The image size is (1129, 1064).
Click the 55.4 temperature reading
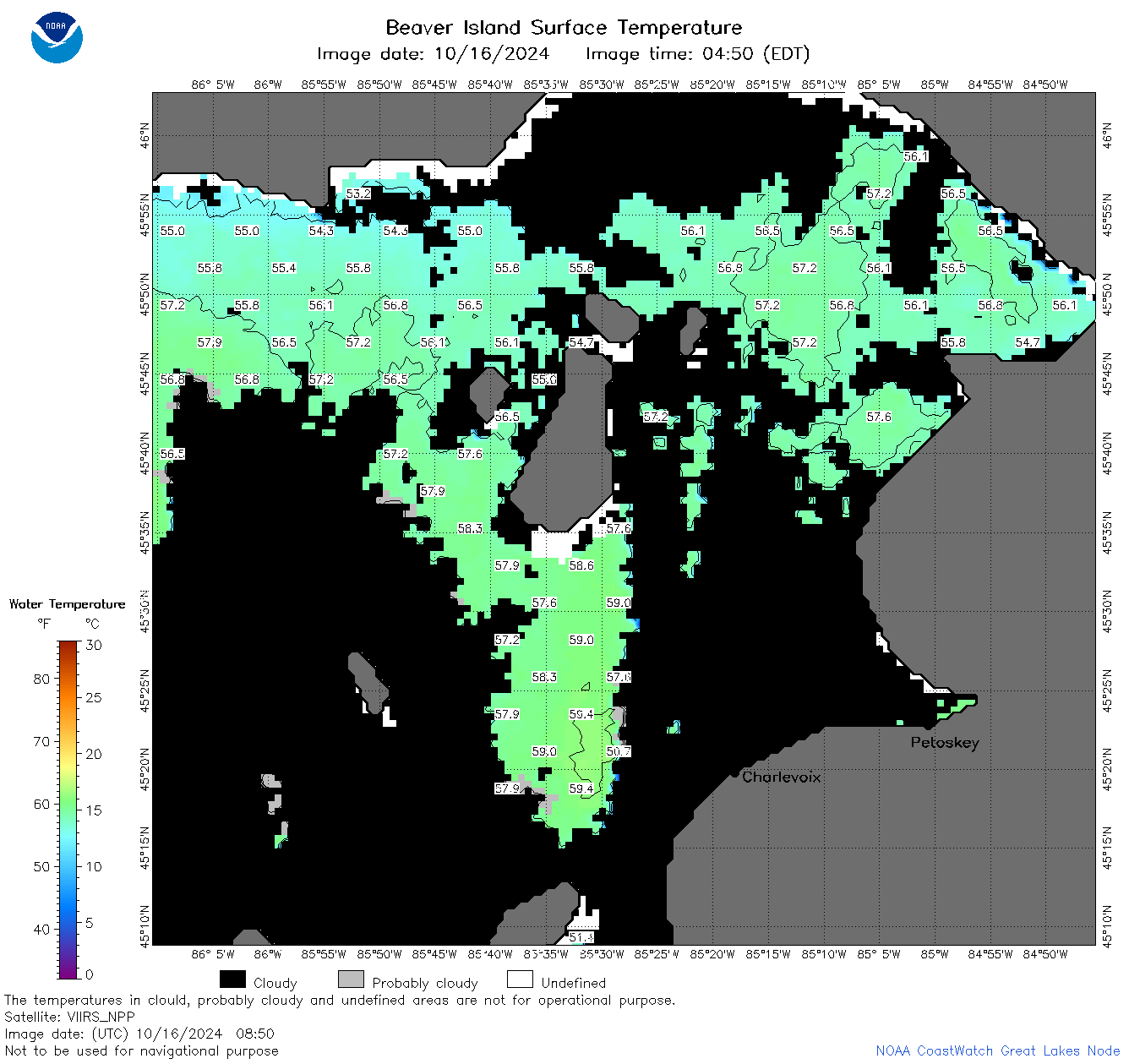point(284,268)
